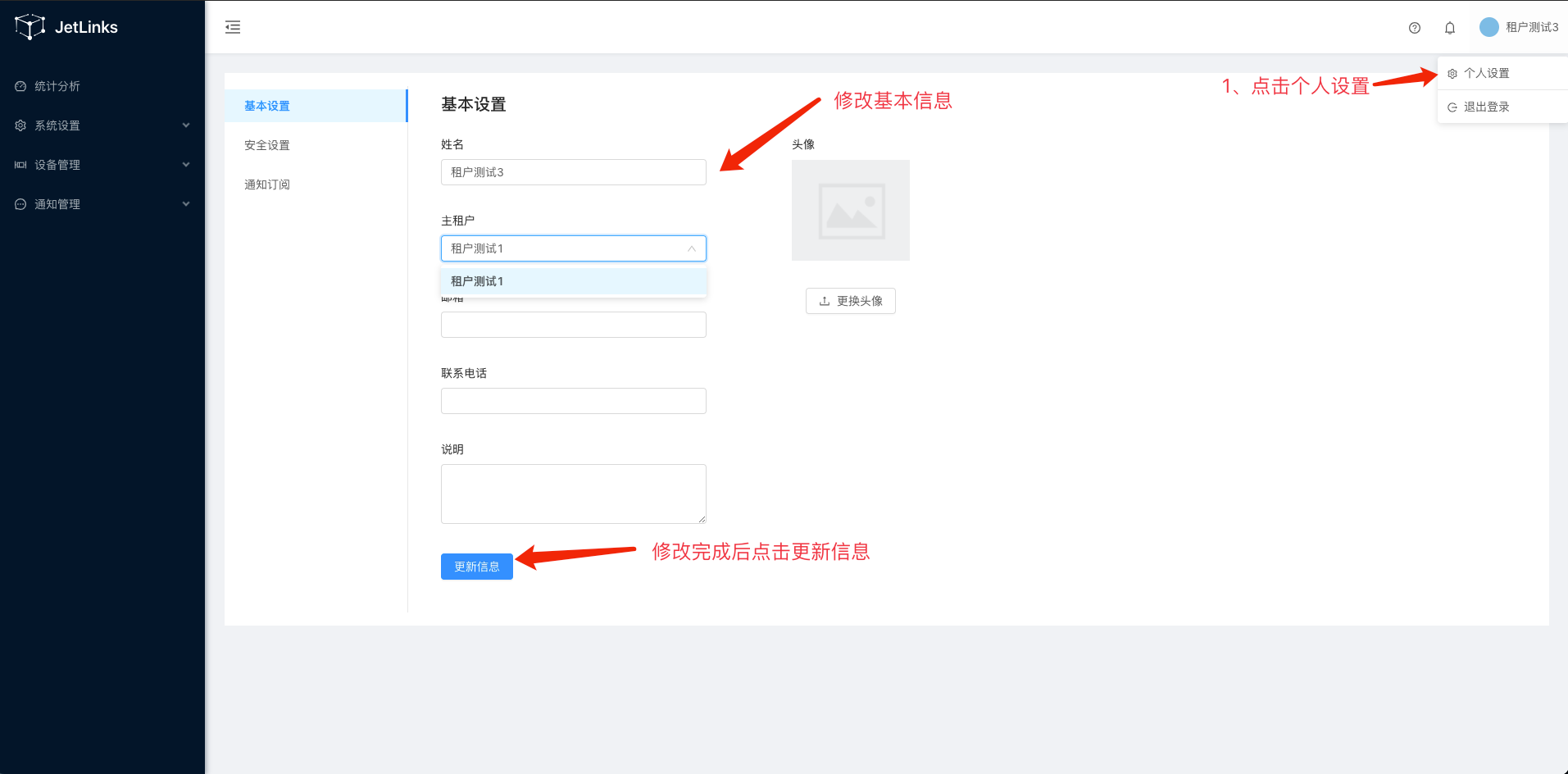Click the blue user avatar circle
The width and height of the screenshot is (1568, 774).
[1489, 27]
